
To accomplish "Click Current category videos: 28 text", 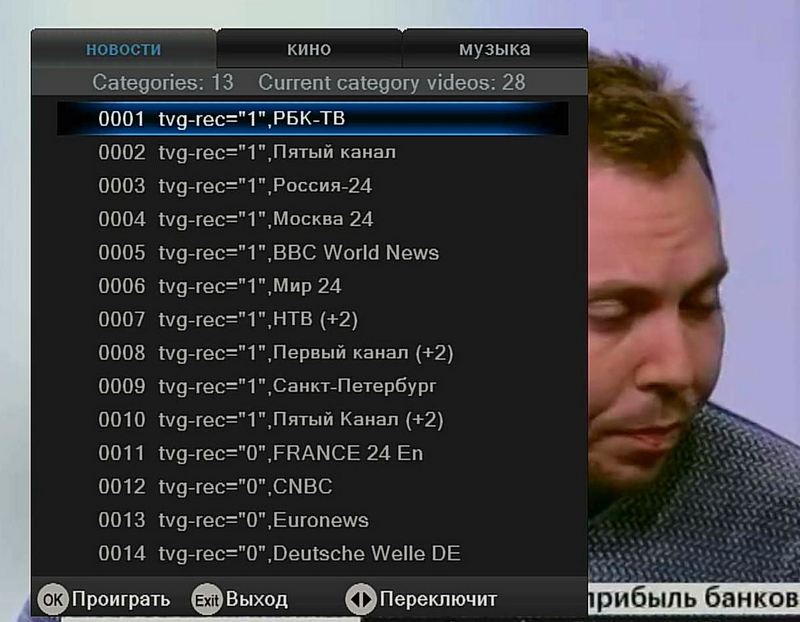I will [x=392, y=82].
